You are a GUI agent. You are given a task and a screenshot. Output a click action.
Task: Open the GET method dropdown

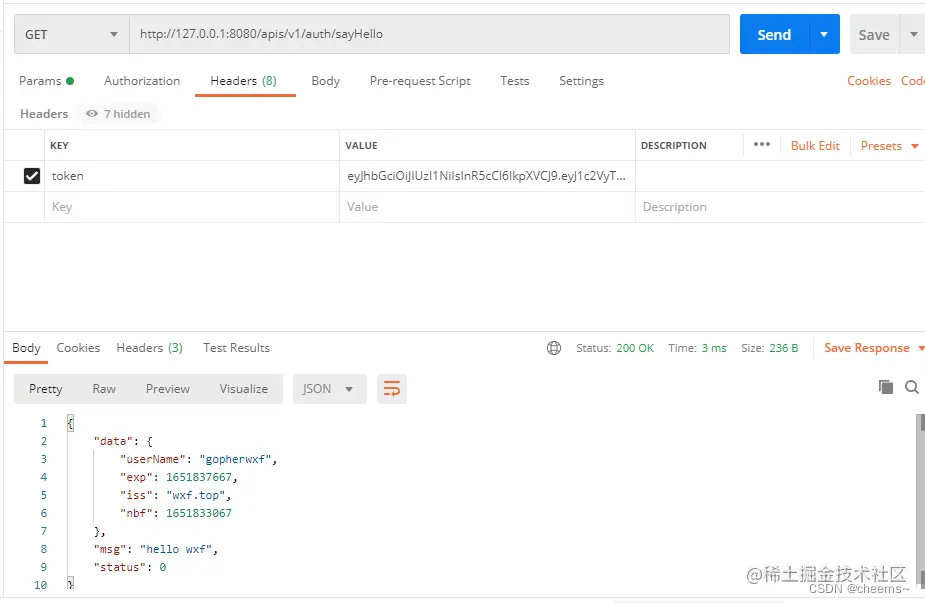pos(71,34)
